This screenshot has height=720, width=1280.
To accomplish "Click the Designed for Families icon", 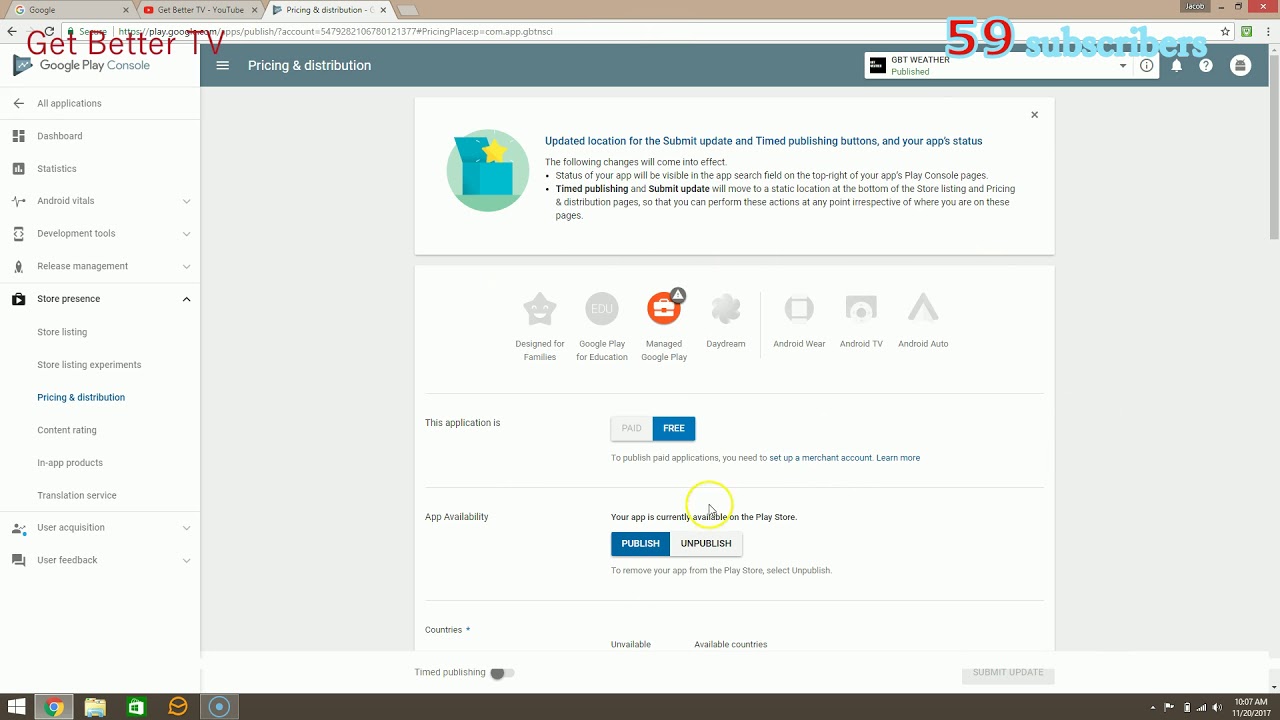I will (540, 309).
